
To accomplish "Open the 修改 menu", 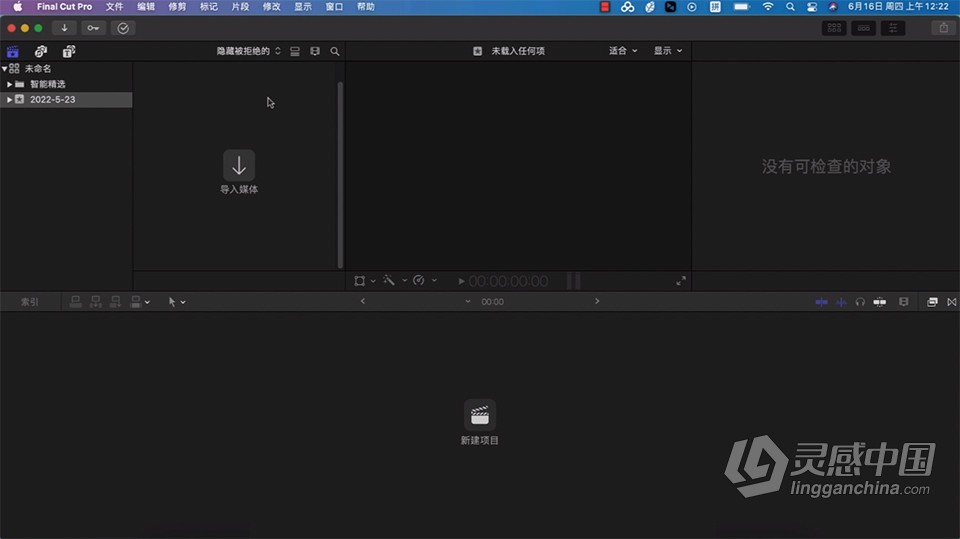I will tap(271, 7).
